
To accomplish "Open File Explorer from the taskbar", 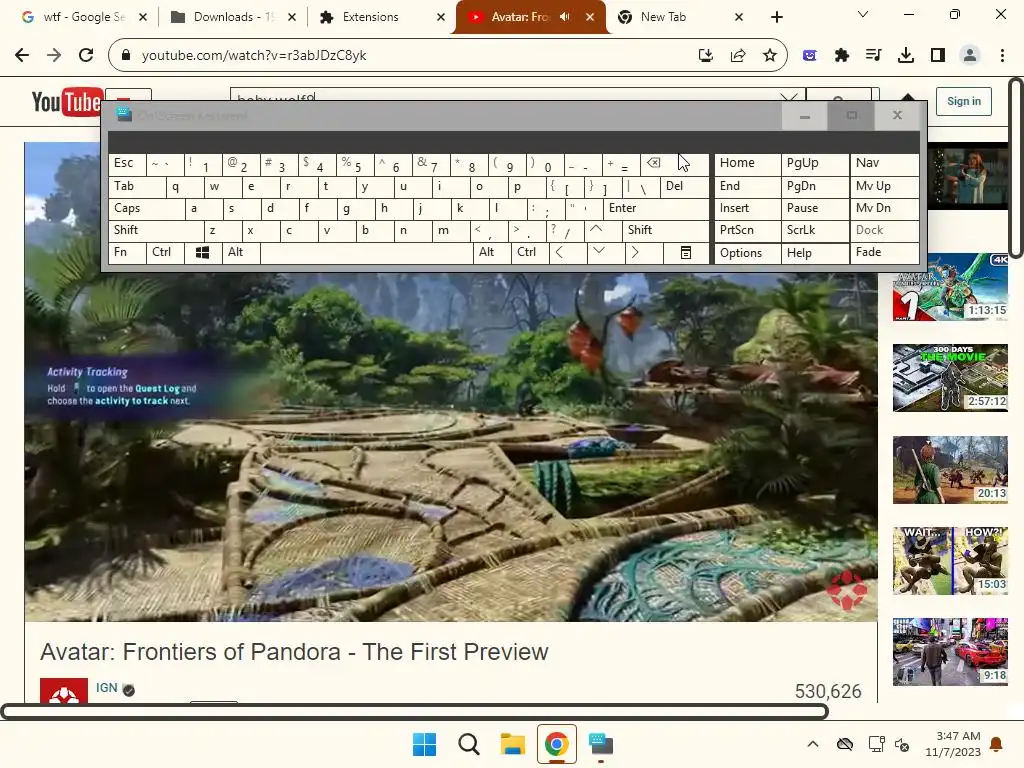I will pos(513,744).
